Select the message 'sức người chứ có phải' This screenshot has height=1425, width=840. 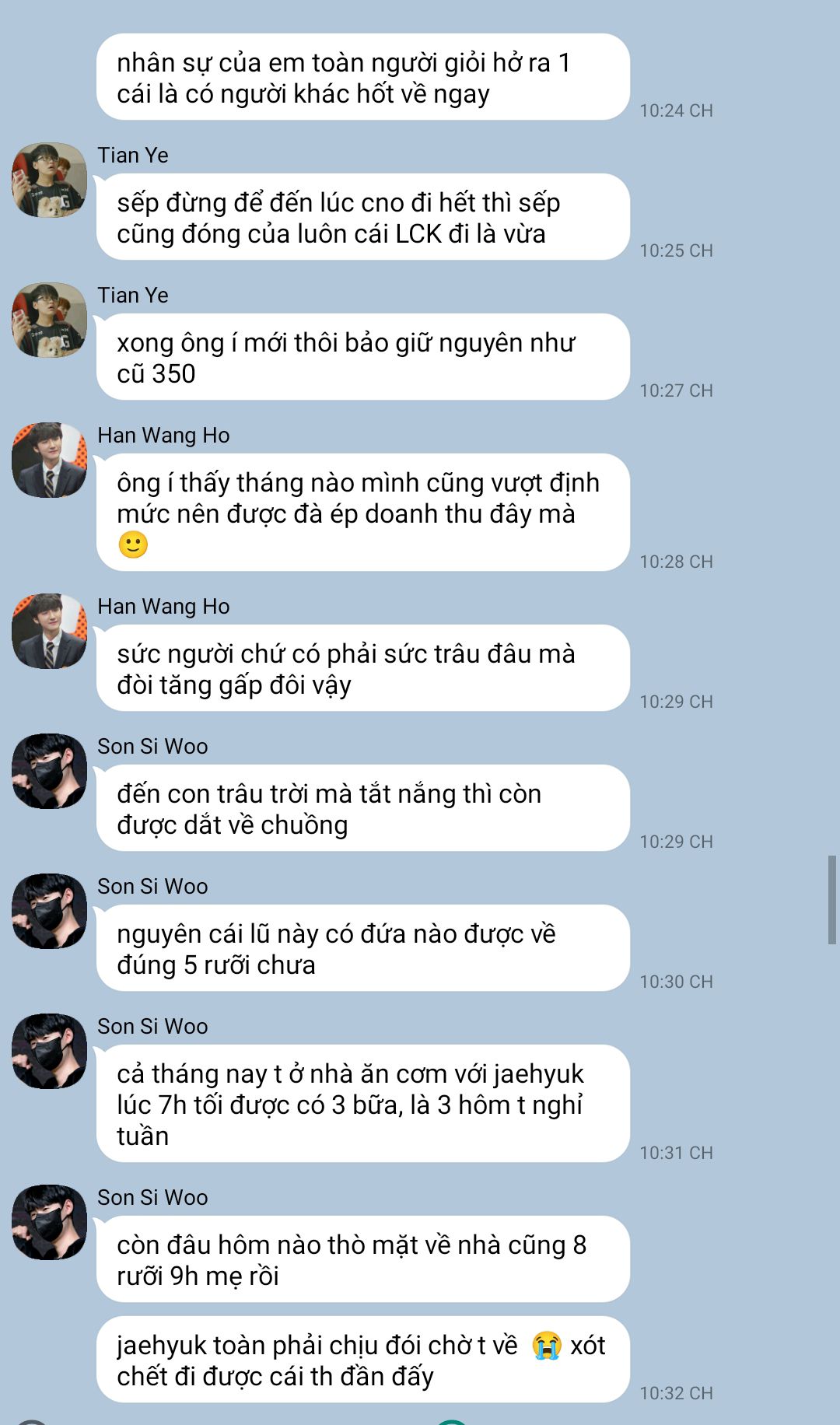pos(362,668)
